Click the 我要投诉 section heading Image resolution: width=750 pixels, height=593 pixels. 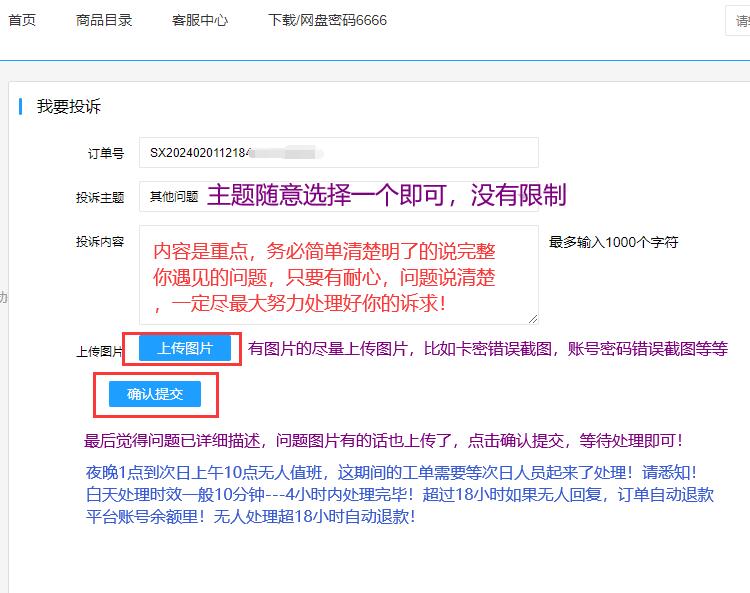[x=69, y=107]
